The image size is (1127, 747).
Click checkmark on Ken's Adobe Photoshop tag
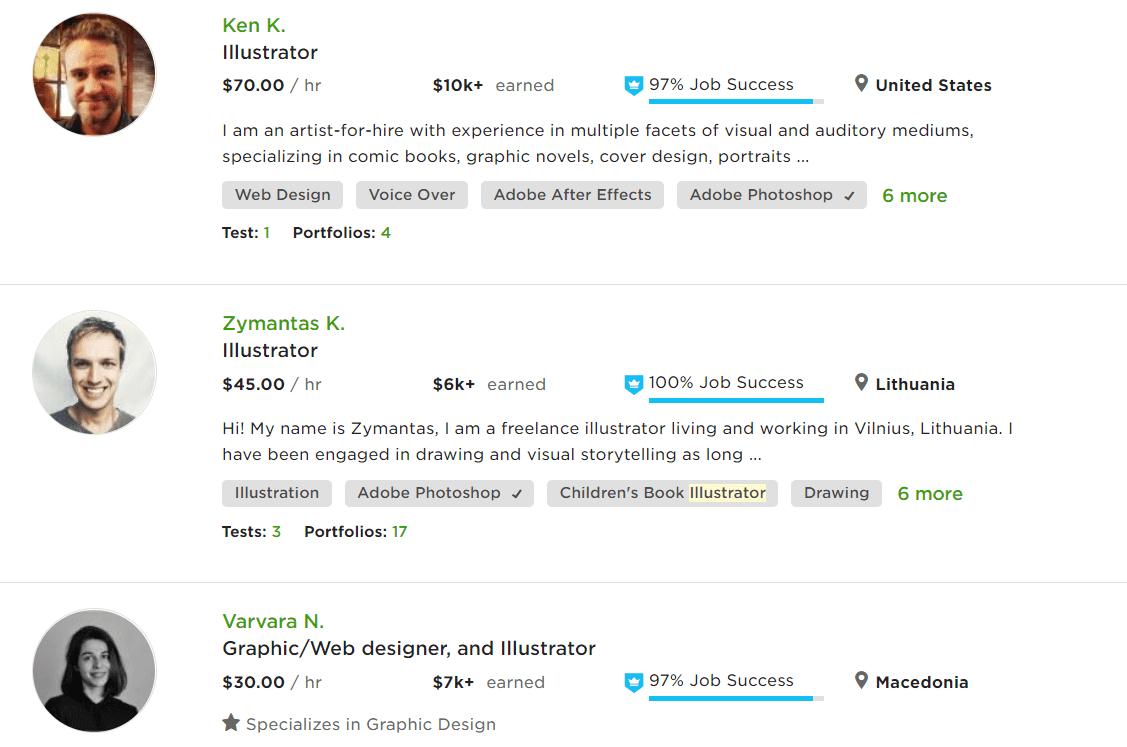click(850, 196)
